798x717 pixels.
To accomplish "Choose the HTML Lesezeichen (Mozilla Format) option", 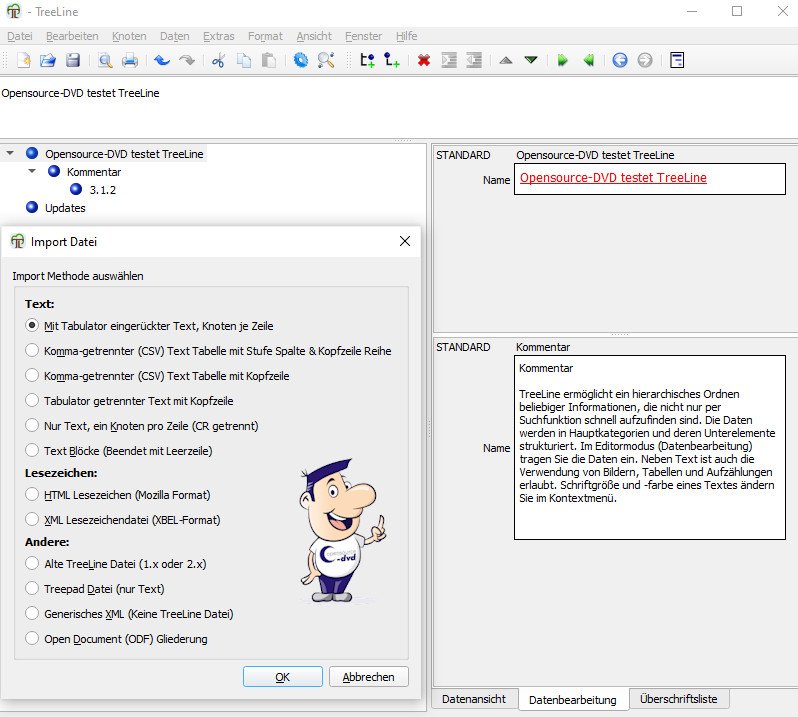I will click(33, 494).
